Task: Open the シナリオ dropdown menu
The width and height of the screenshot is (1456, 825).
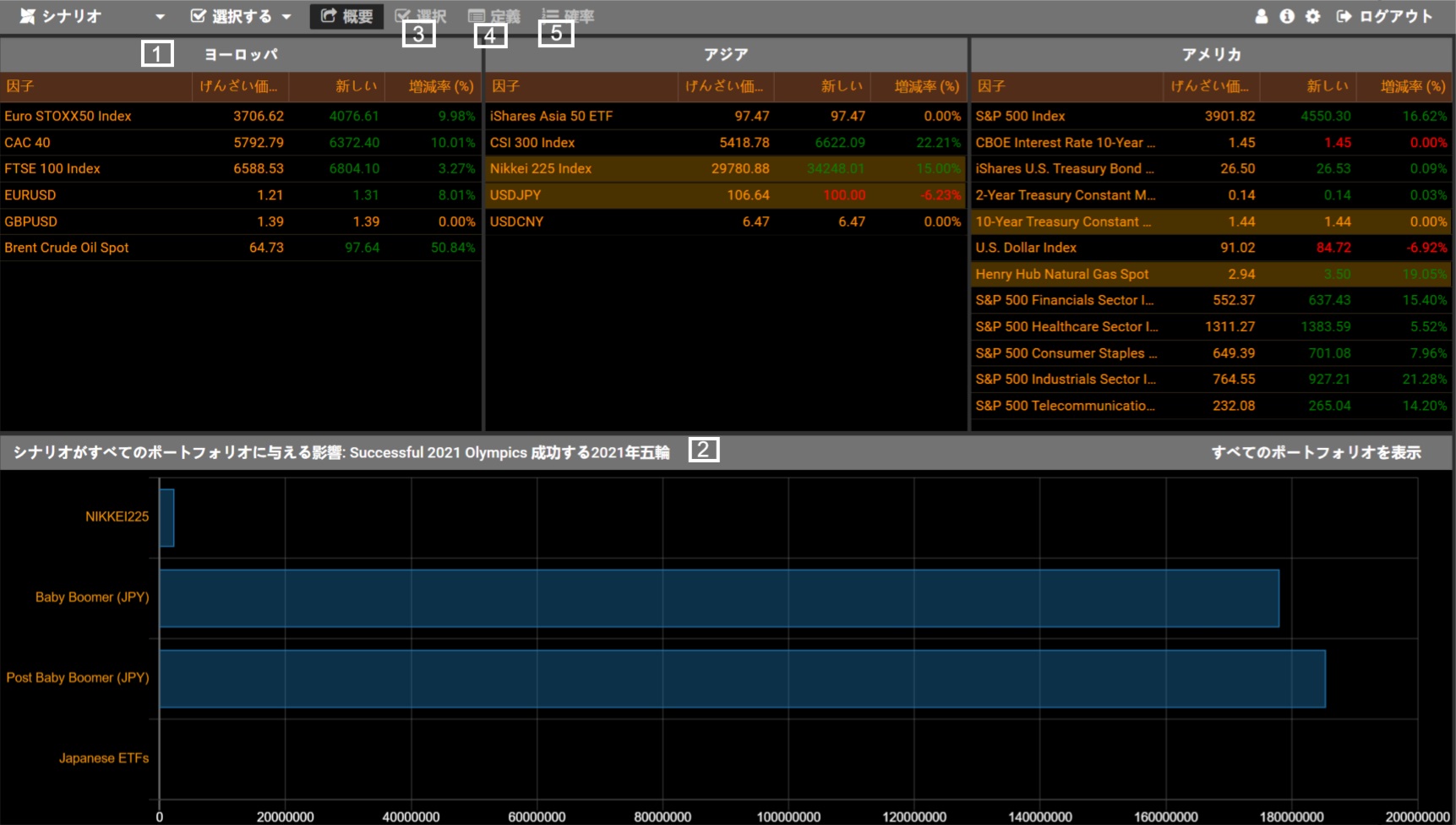Action: coord(91,16)
